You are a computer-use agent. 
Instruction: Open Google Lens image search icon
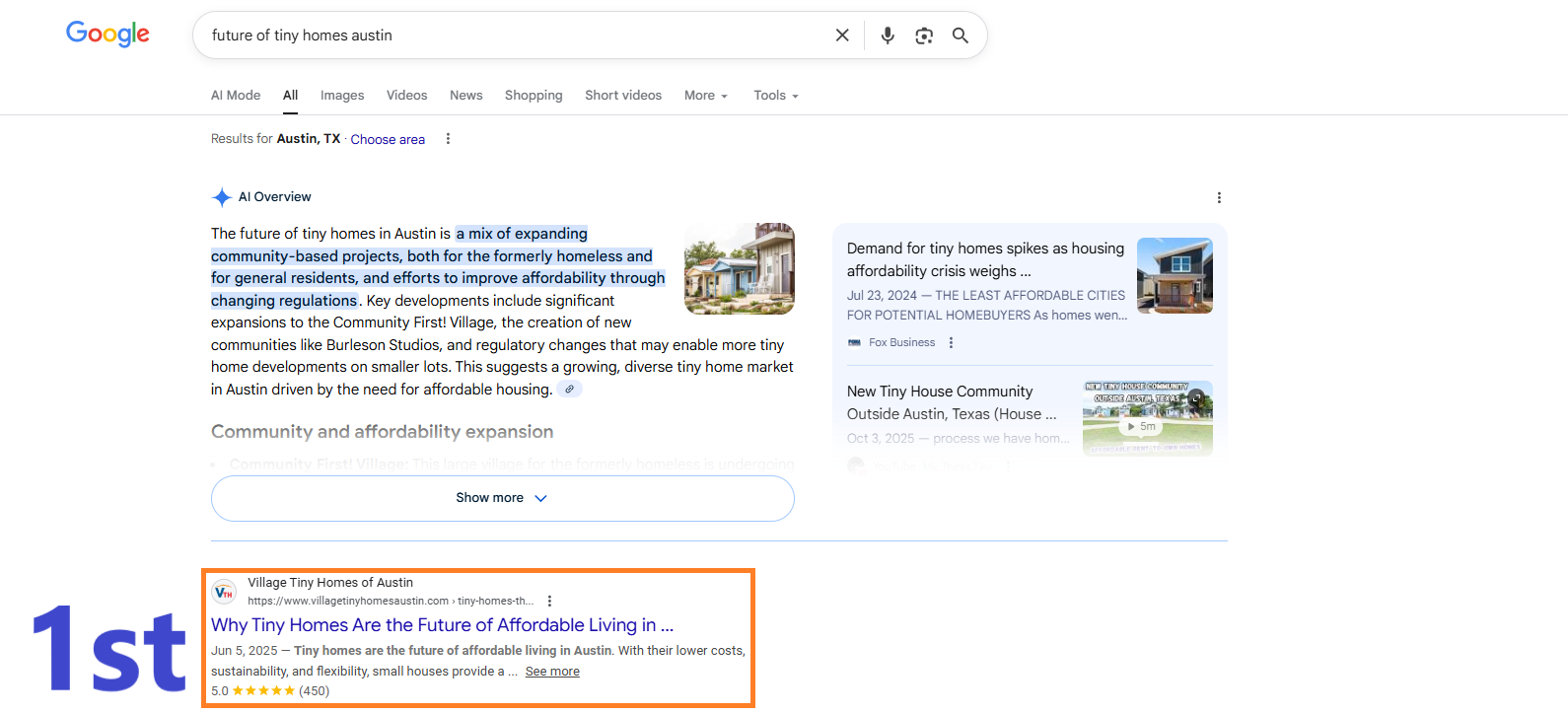click(x=924, y=36)
